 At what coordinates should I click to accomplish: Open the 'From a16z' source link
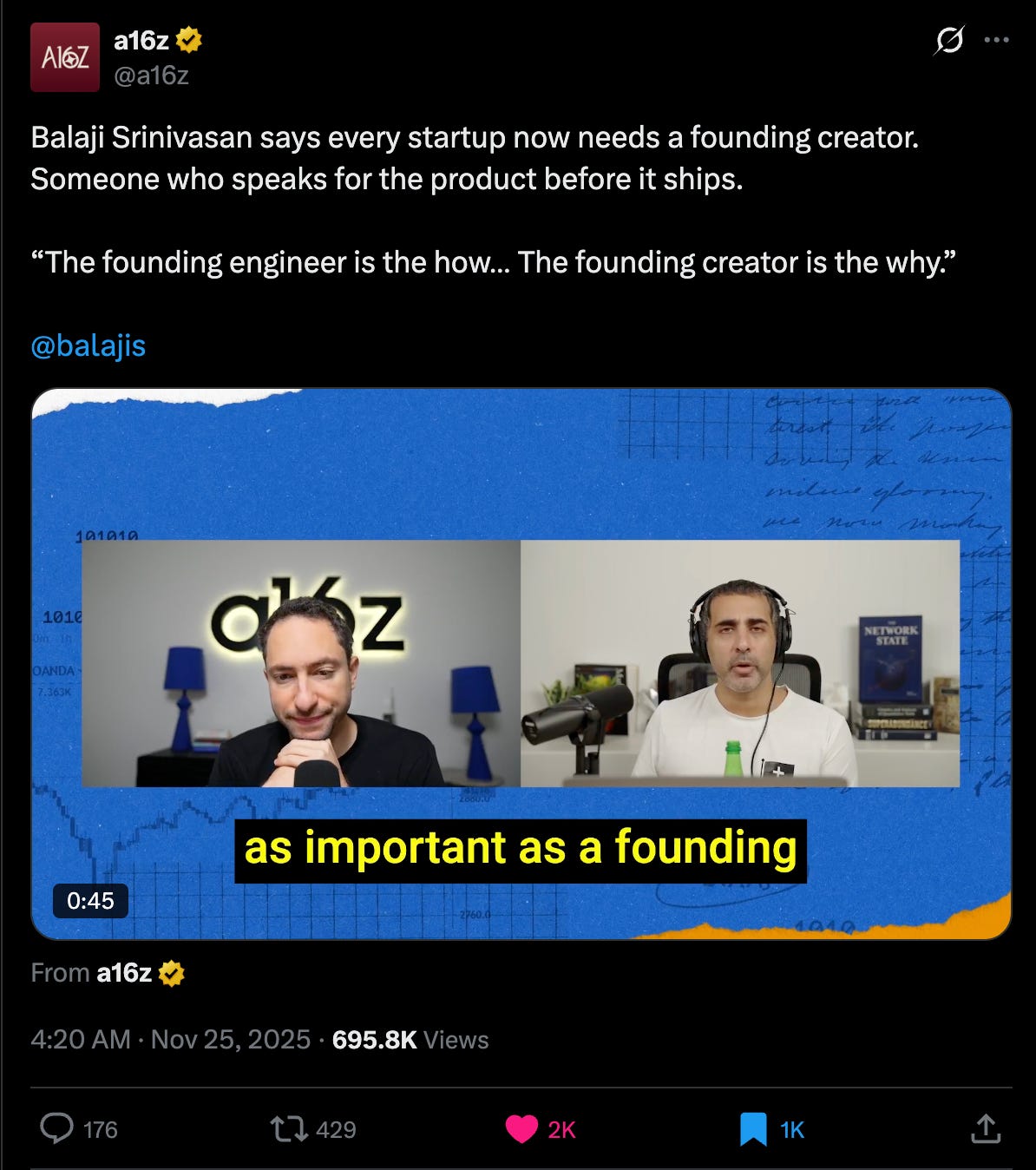(x=124, y=973)
